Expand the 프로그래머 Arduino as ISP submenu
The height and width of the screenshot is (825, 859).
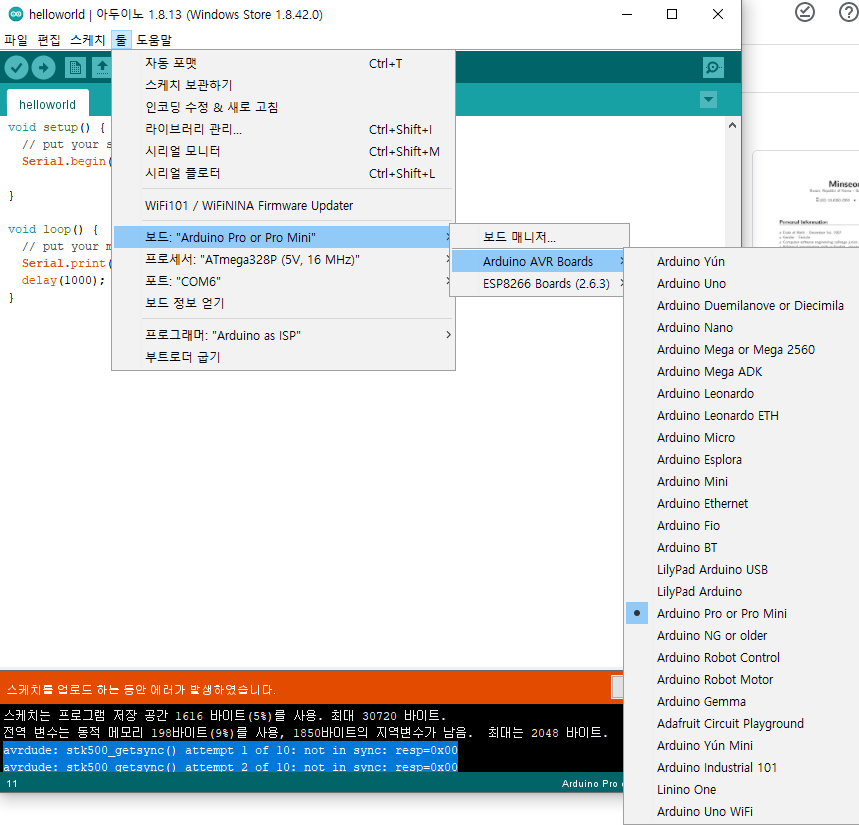point(284,335)
